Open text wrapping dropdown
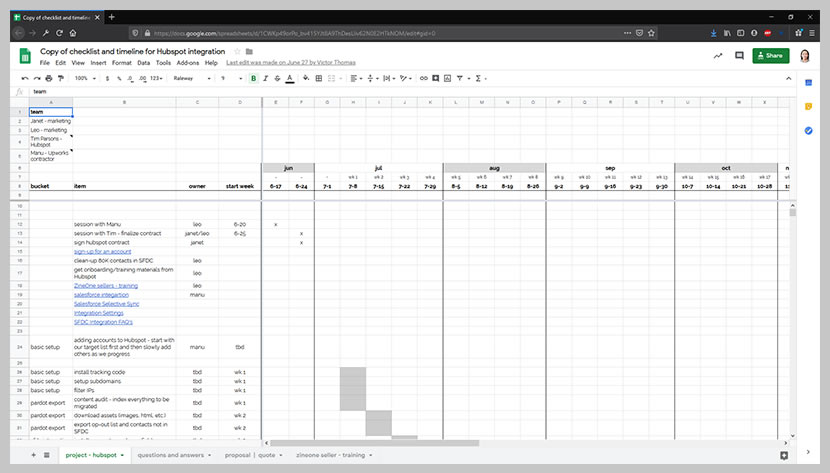The height and width of the screenshot is (473, 830). (389, 78)
